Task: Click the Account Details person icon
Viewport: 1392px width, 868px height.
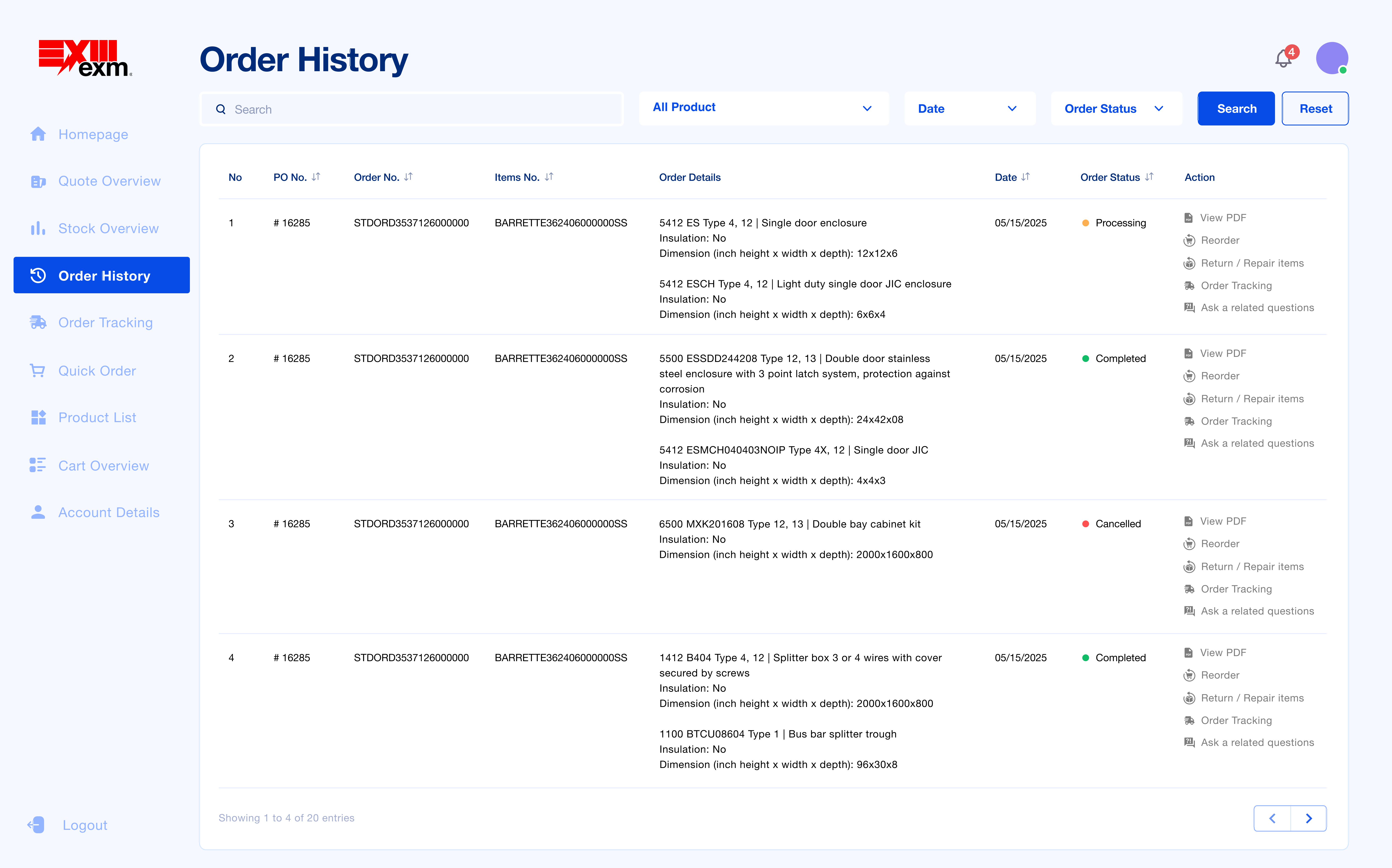Action: 38,512
